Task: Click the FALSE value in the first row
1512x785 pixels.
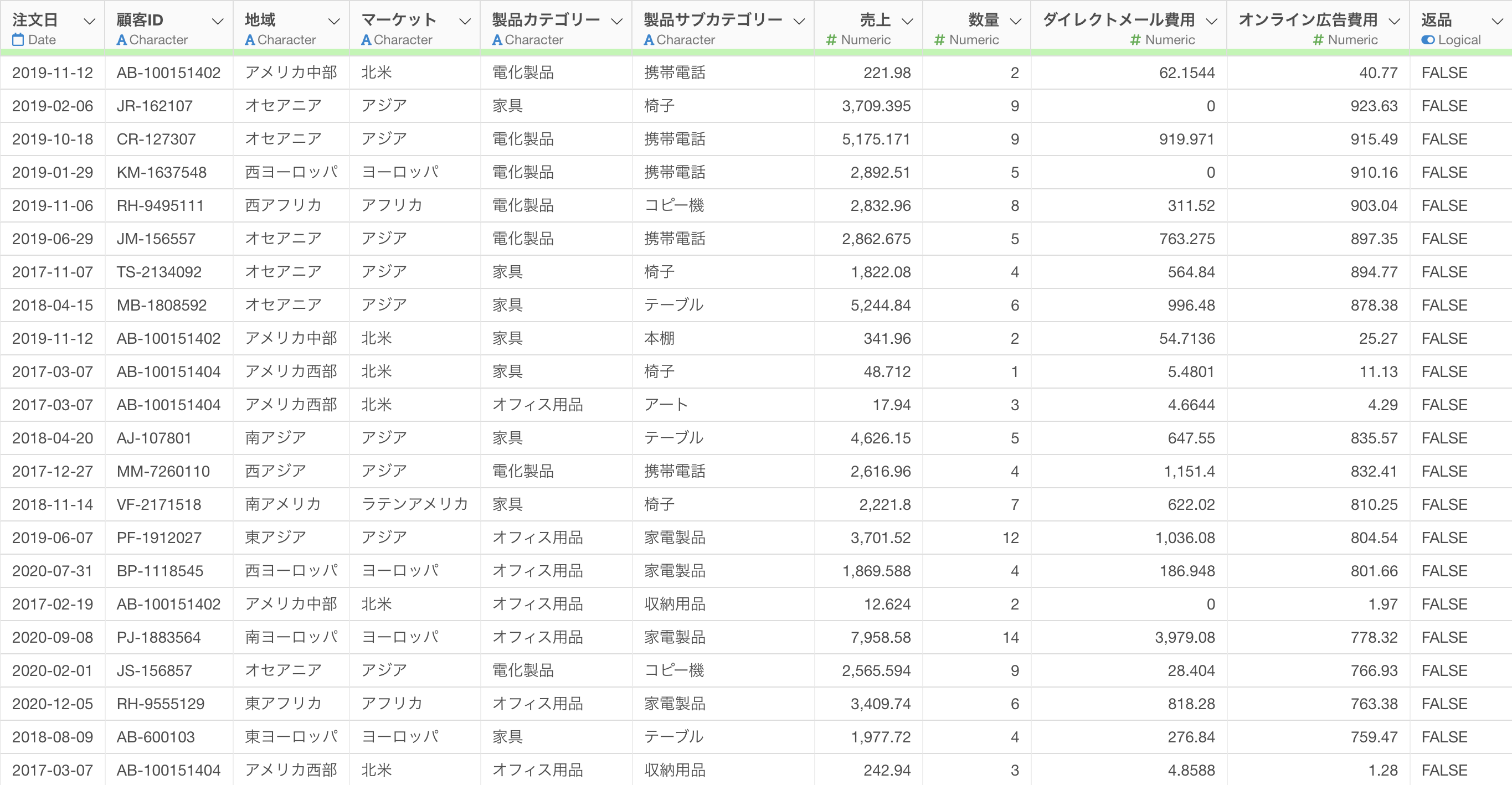Action: 1444,73
